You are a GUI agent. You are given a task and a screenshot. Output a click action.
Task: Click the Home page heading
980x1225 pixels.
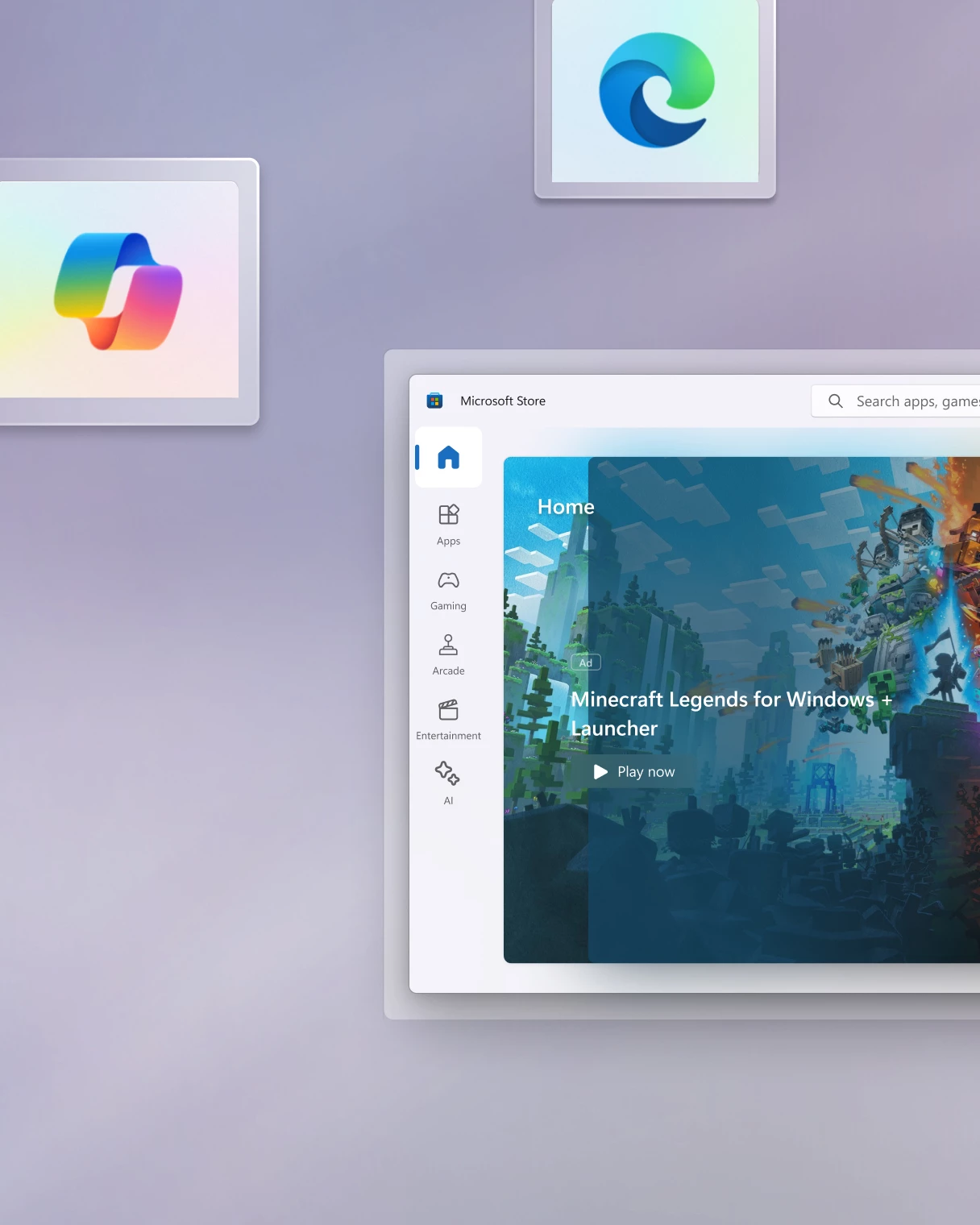point(566,507)
